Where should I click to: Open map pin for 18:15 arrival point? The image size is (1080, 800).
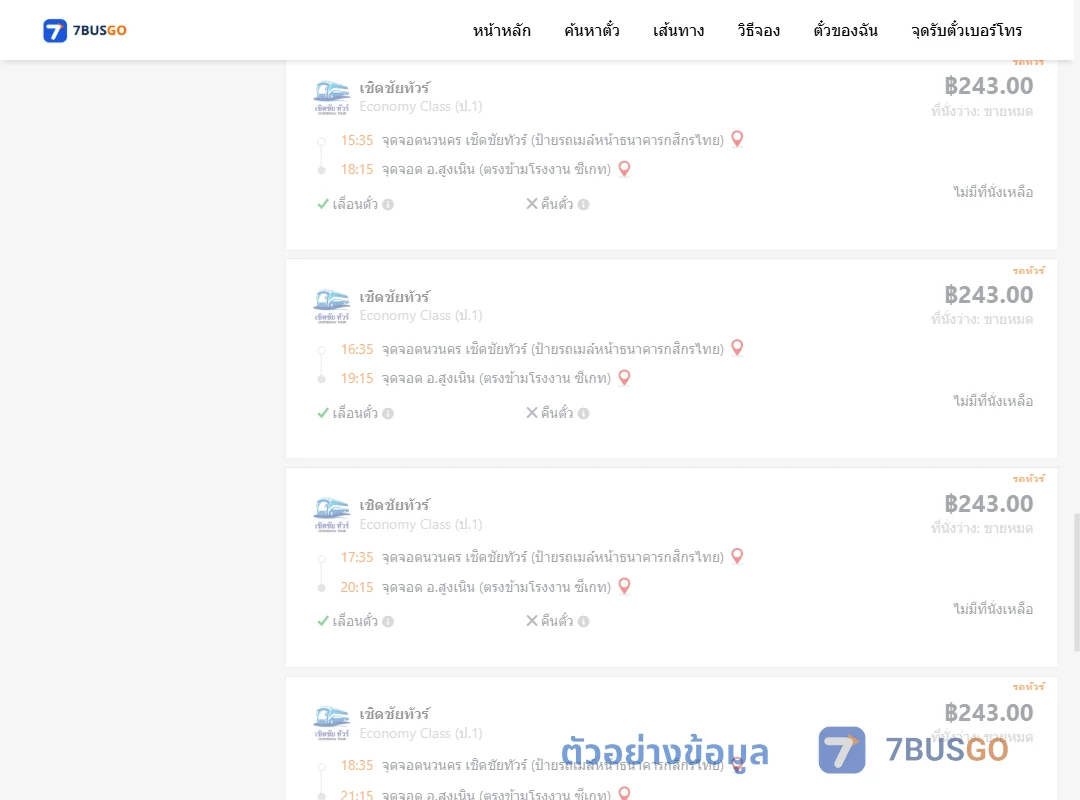point(624,169)
